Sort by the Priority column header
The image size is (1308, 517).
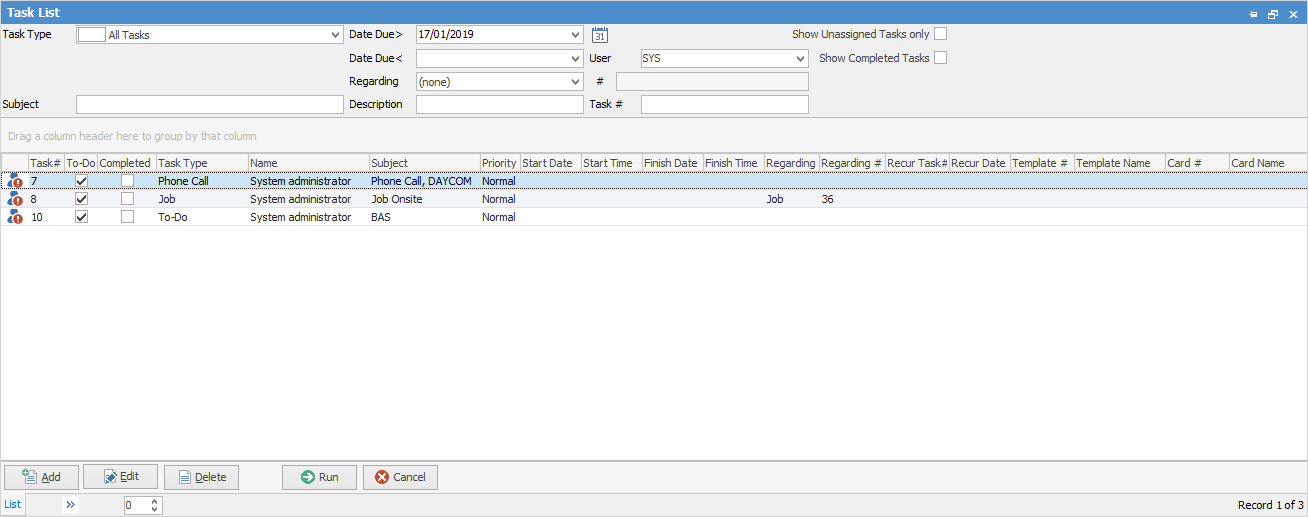pyautogui.click(x=499, y=163)
